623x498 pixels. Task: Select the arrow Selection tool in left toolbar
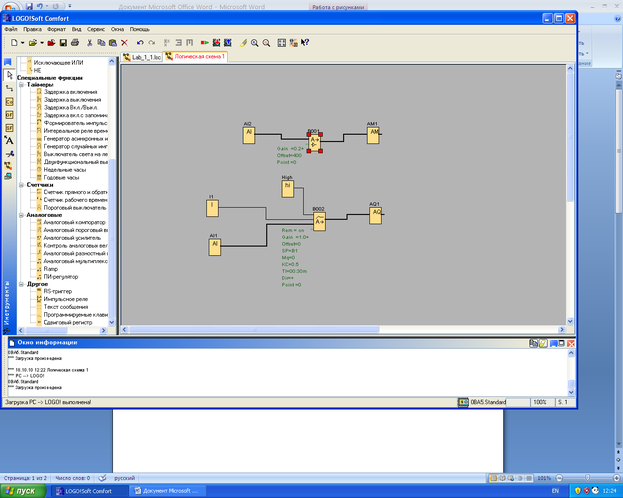9,75
